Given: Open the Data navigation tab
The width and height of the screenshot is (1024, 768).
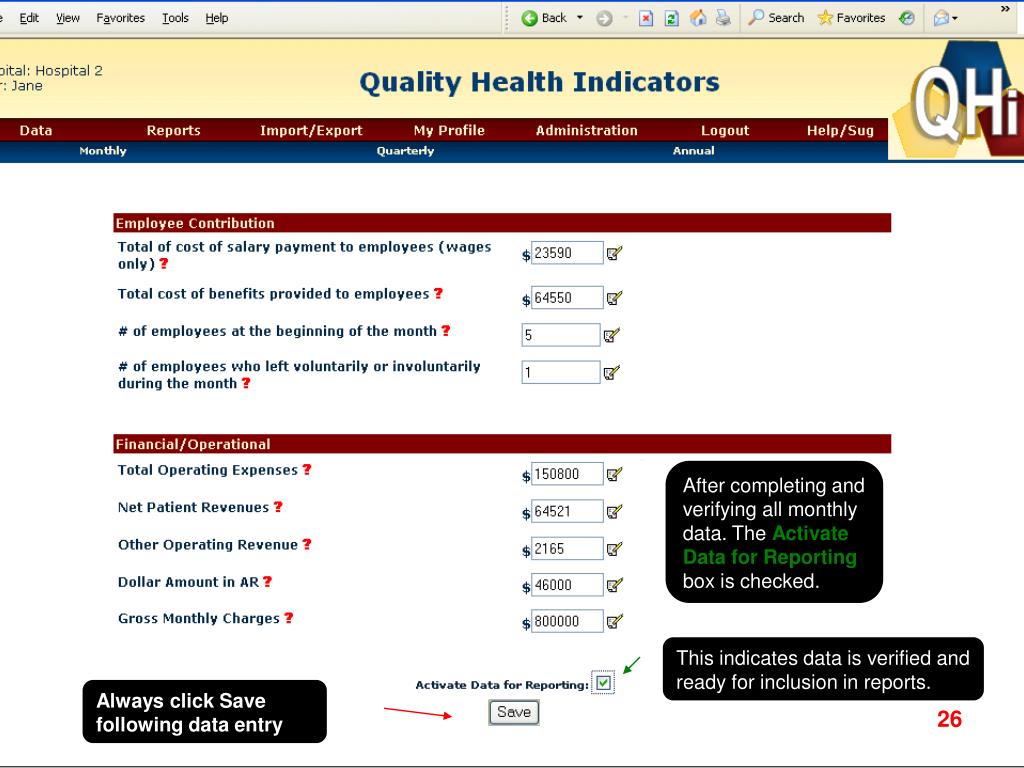Looking at the screenshot, I should click(36, 130).
